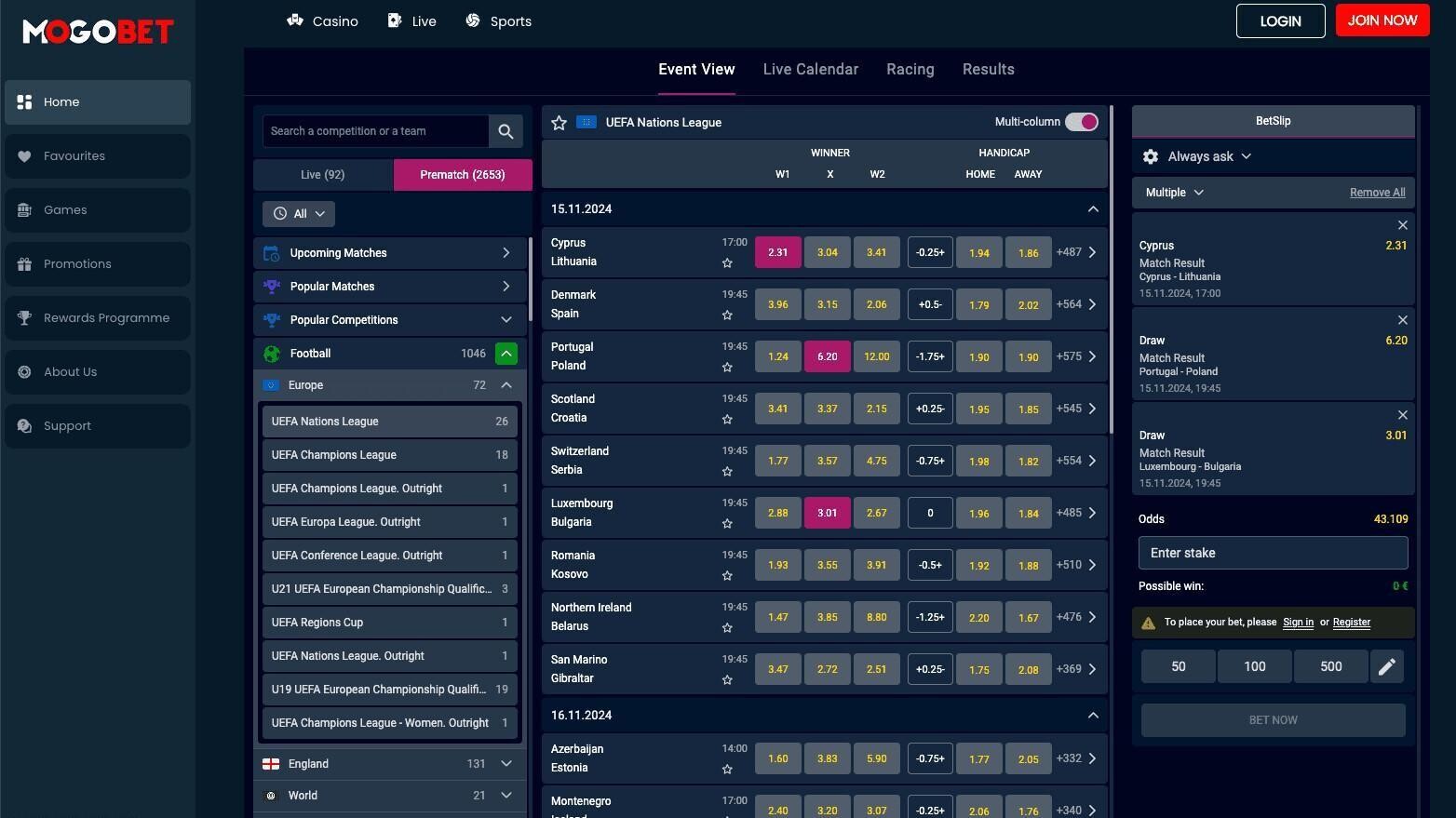1456x818 pixels.
Task: Toggle the Multi-column switch
Action: (x=1082, y=123)
